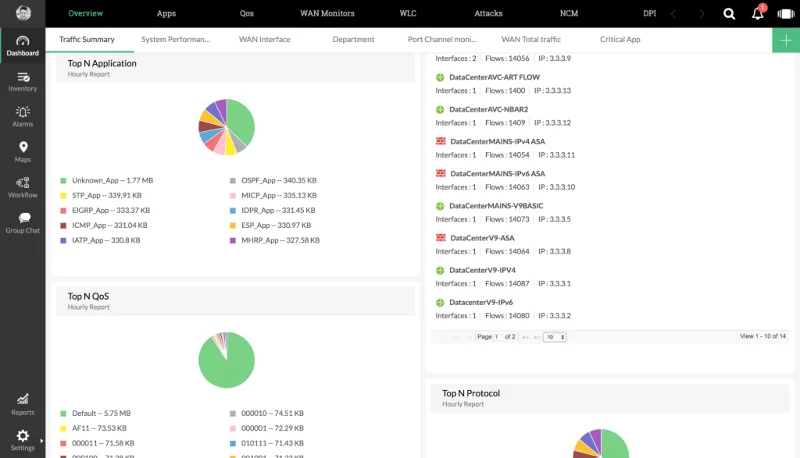Viewport: 800px width, 458px height.
Task: Open the WAN Monitors menu
Action: (327, 13)
